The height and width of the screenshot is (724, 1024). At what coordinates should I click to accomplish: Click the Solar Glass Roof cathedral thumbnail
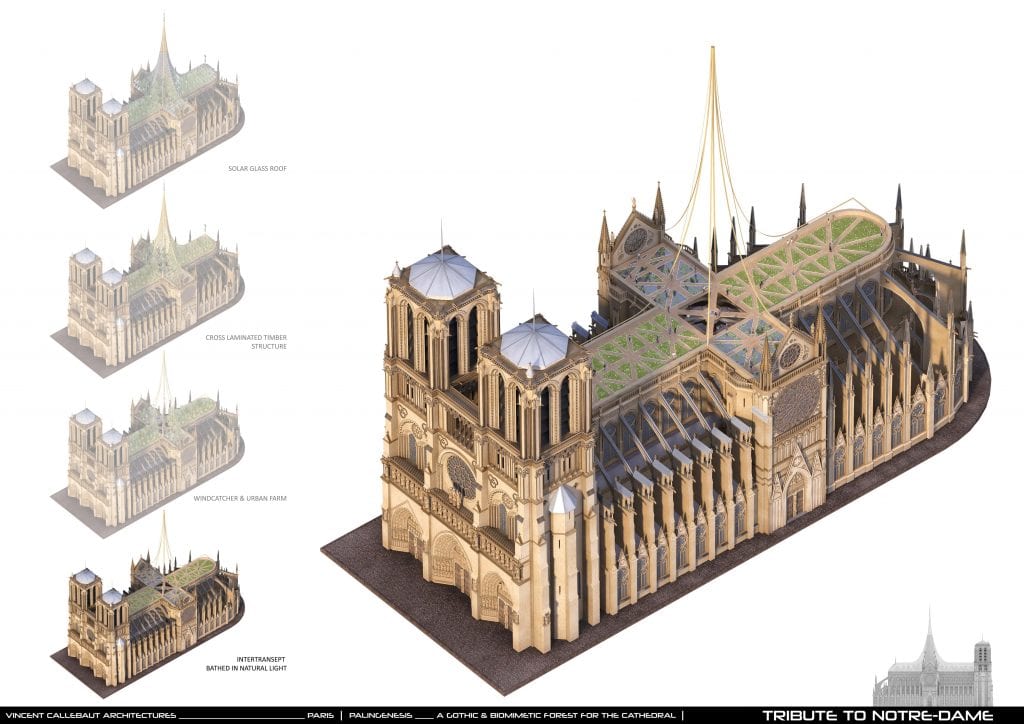pyautogui.click(x=152, y=115)
